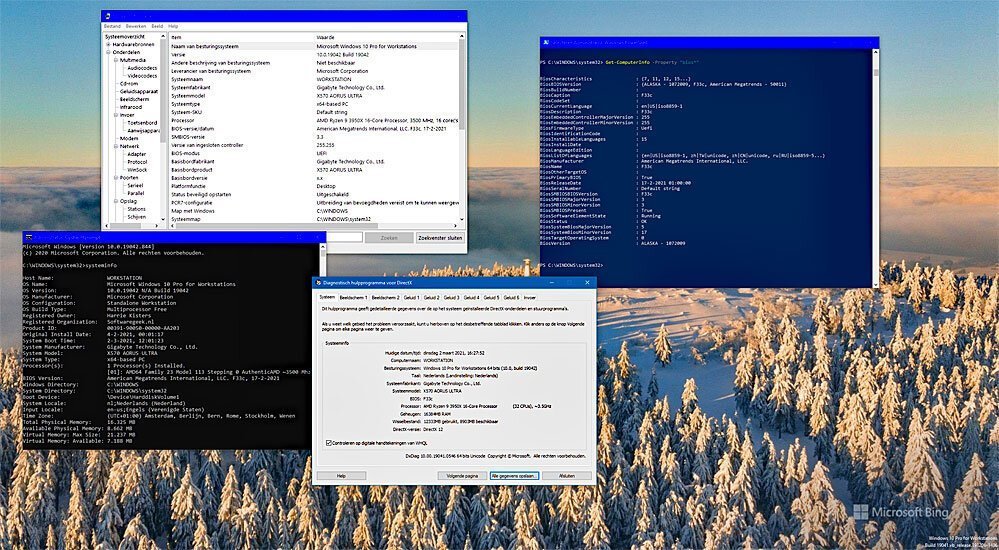Click the 'Processor' row in System Information
Image resolution: width=999 pixels, height=550 pixels.
314,120
